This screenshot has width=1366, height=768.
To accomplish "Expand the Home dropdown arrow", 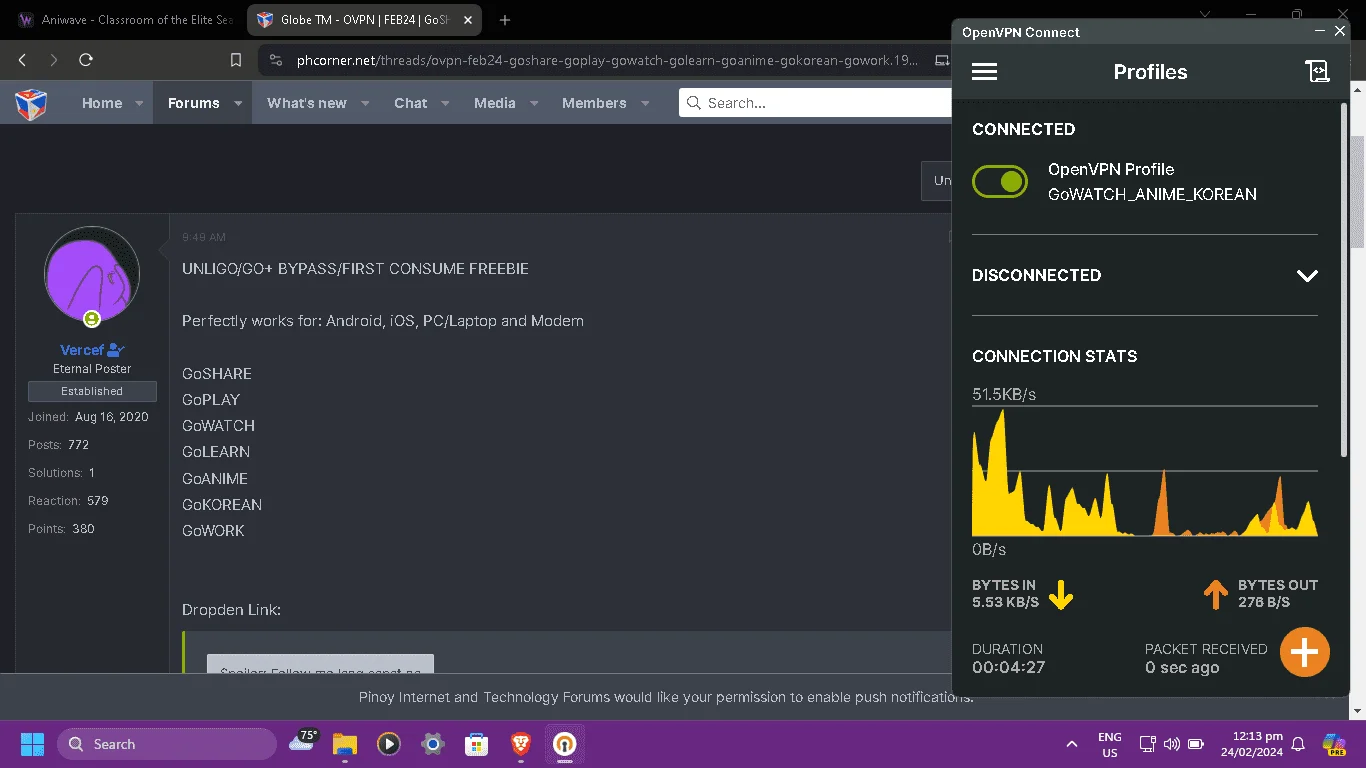I will tap(139, 103).
